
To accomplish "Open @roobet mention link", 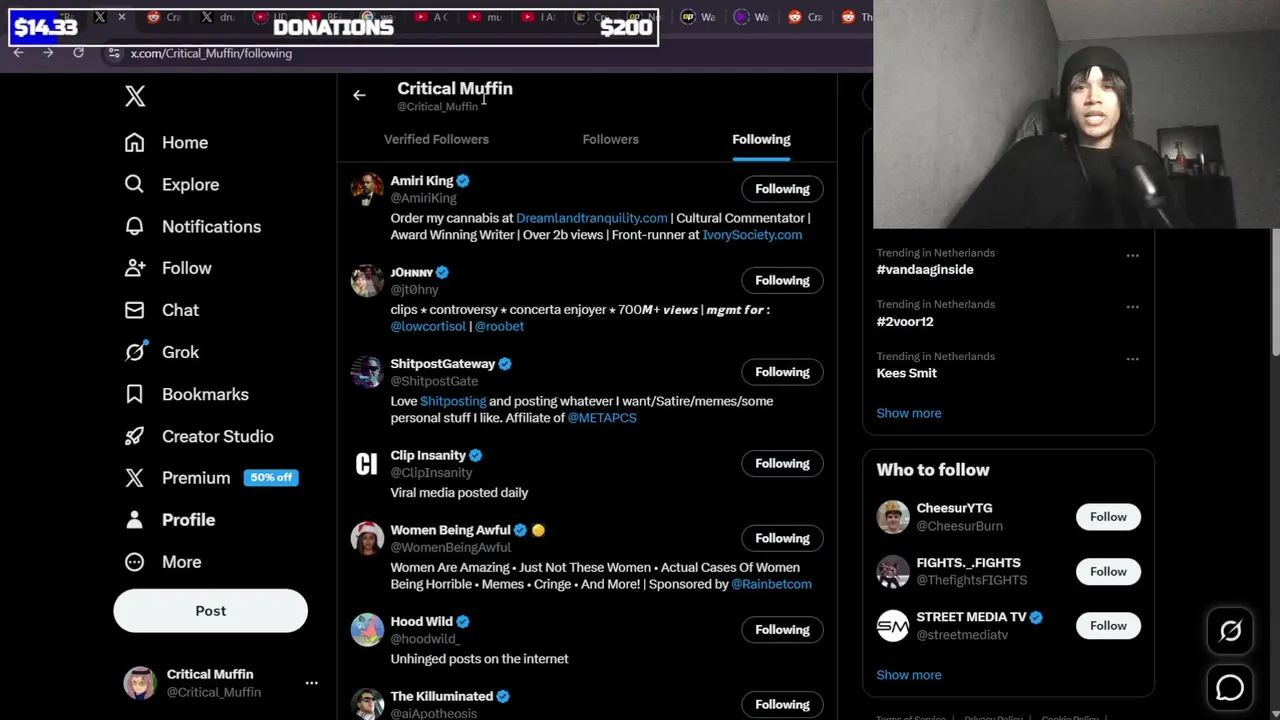I will [499, 326].
